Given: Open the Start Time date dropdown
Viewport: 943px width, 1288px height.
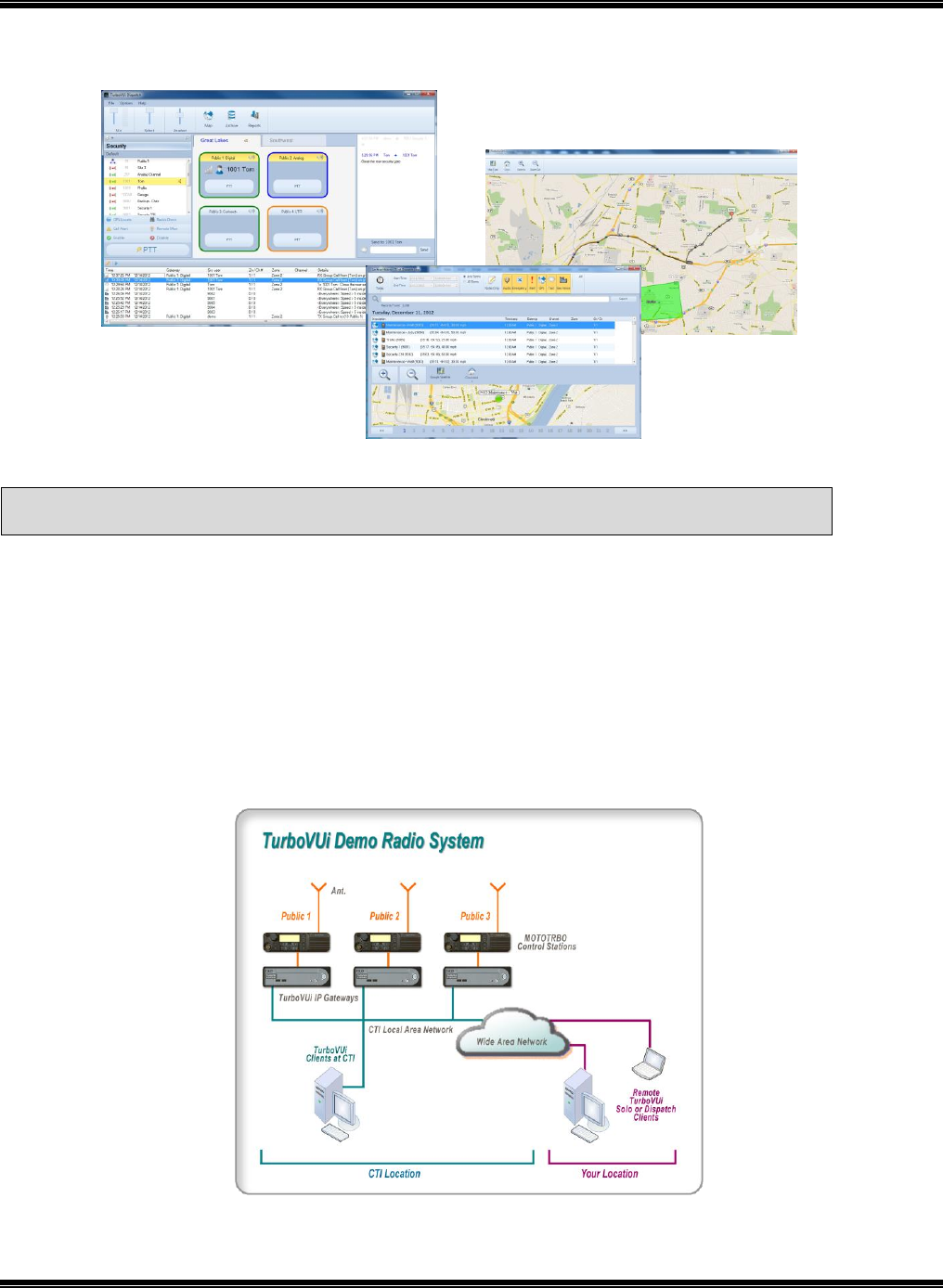Looking at the screenshot, I should [x=421, y=278].
